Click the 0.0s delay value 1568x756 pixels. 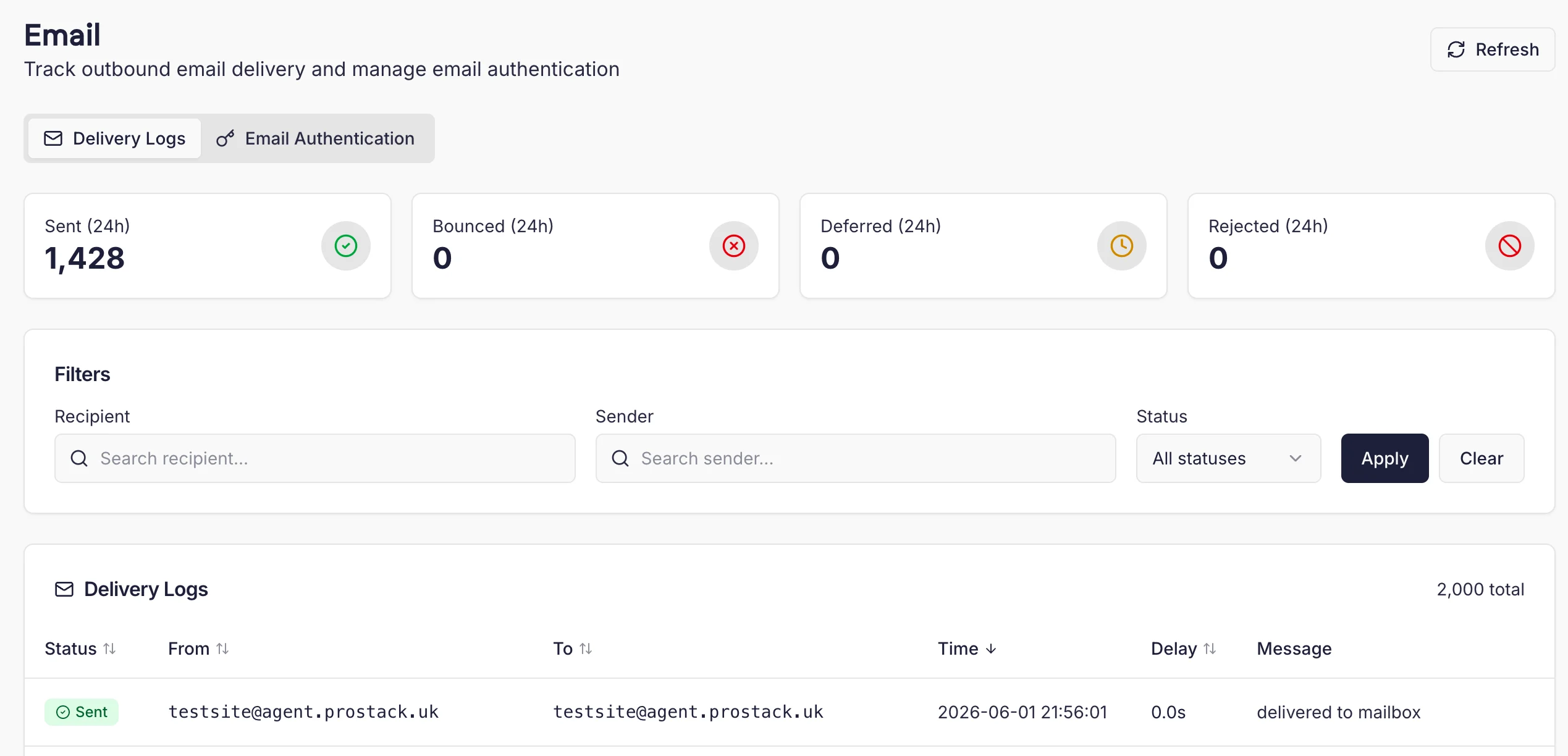pyautogui.click(x=1168, y=712)
